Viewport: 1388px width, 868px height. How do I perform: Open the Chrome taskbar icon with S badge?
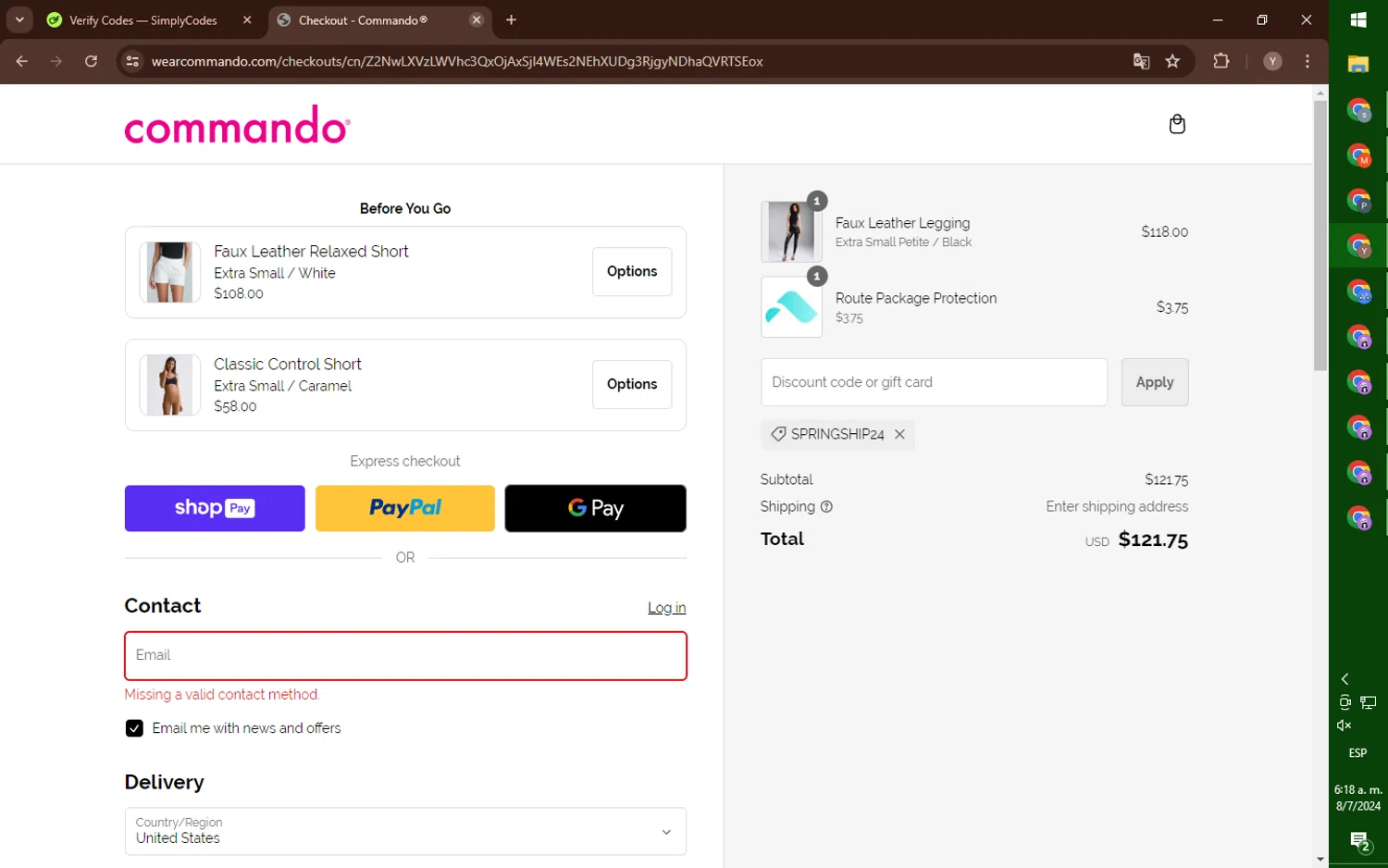[1358, 110]
